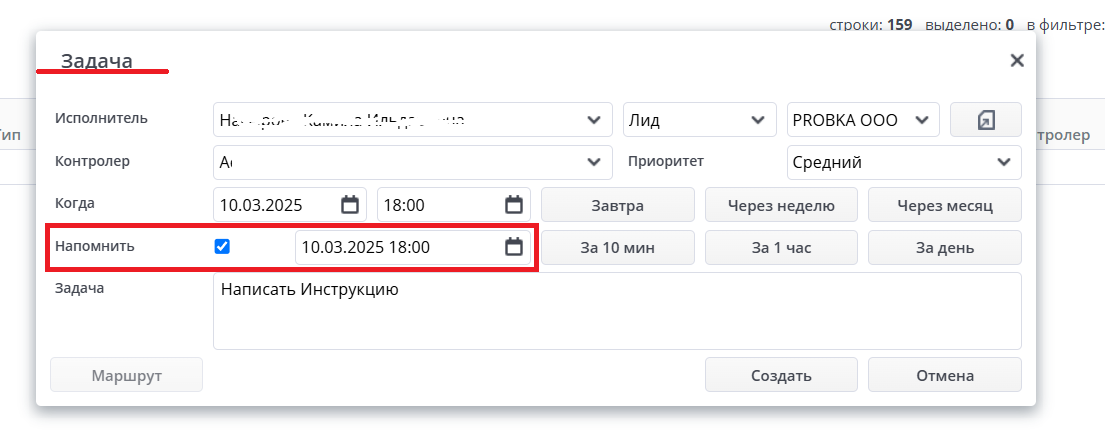This screenshot has width=1105, height=435.
Task: Cancel with the Отмена button
Action: click(944, 375)
